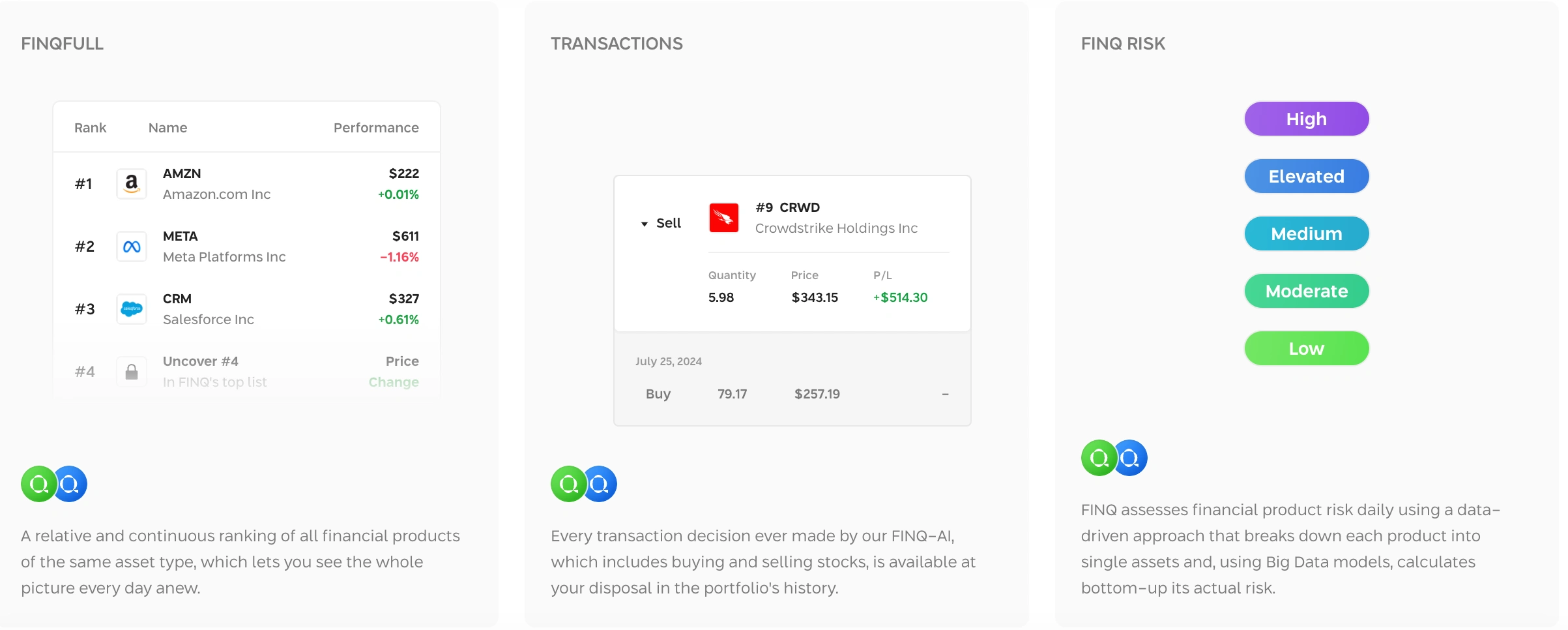Click the Meta logo icon
Viewport: 1568px width, 630px height.
coord(132,247)
